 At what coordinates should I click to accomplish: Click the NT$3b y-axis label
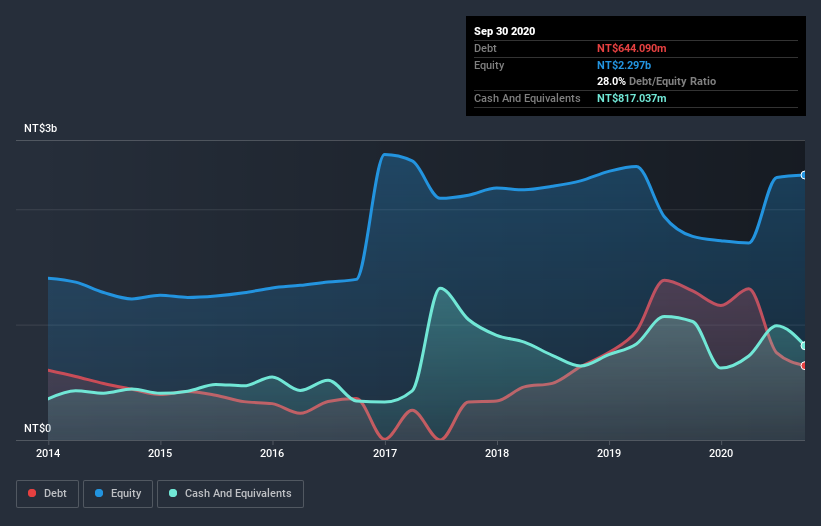point(40,128)
